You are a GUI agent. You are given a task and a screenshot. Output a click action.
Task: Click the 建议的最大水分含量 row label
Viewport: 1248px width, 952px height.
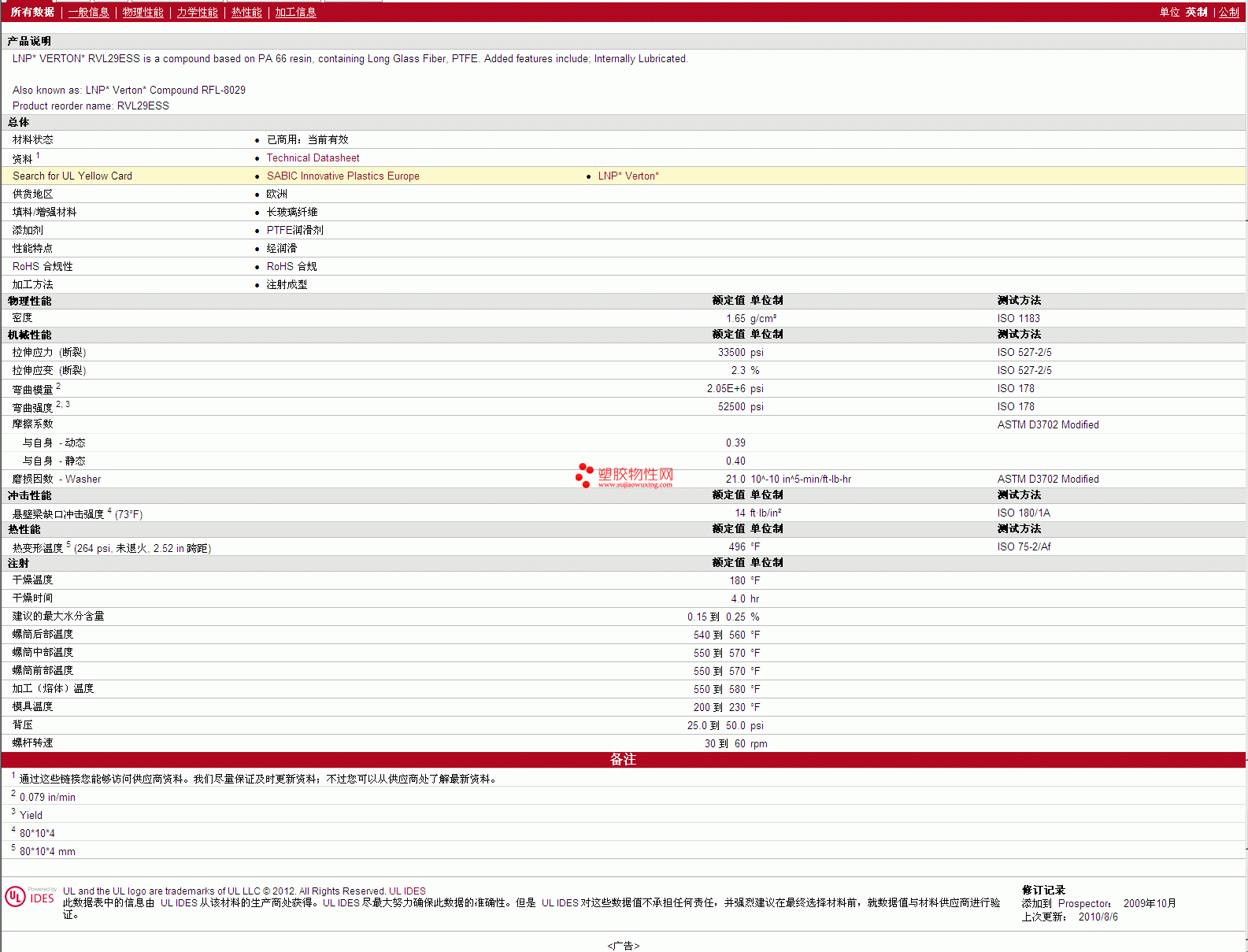pos(58,617)
